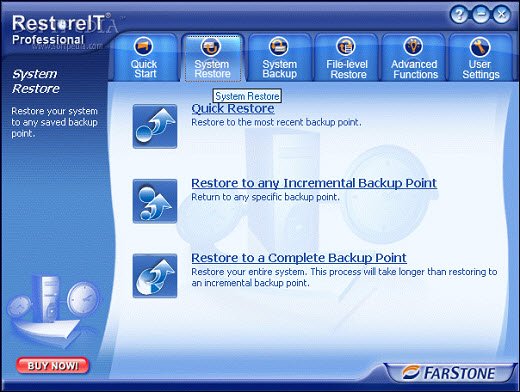Close the RestoreIT window
The image size is (520, 392).
point(502,15)
